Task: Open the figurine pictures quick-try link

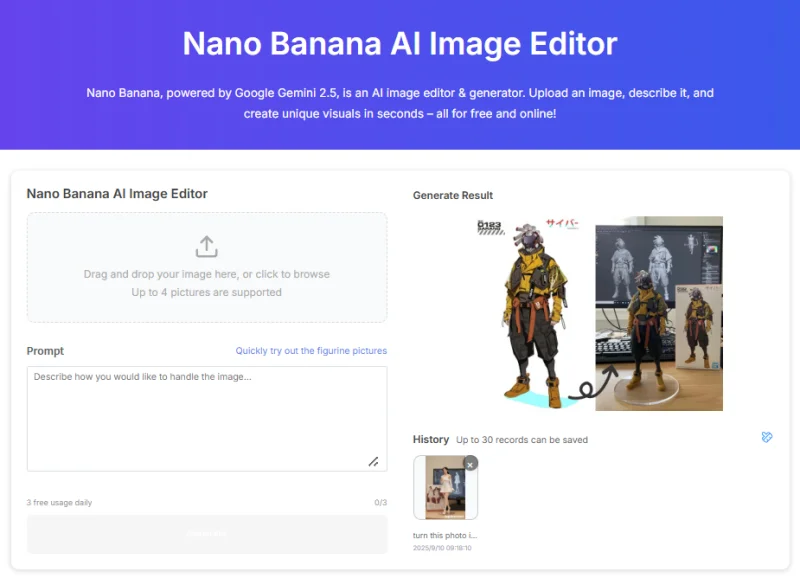Action: [x=311, y=351]
